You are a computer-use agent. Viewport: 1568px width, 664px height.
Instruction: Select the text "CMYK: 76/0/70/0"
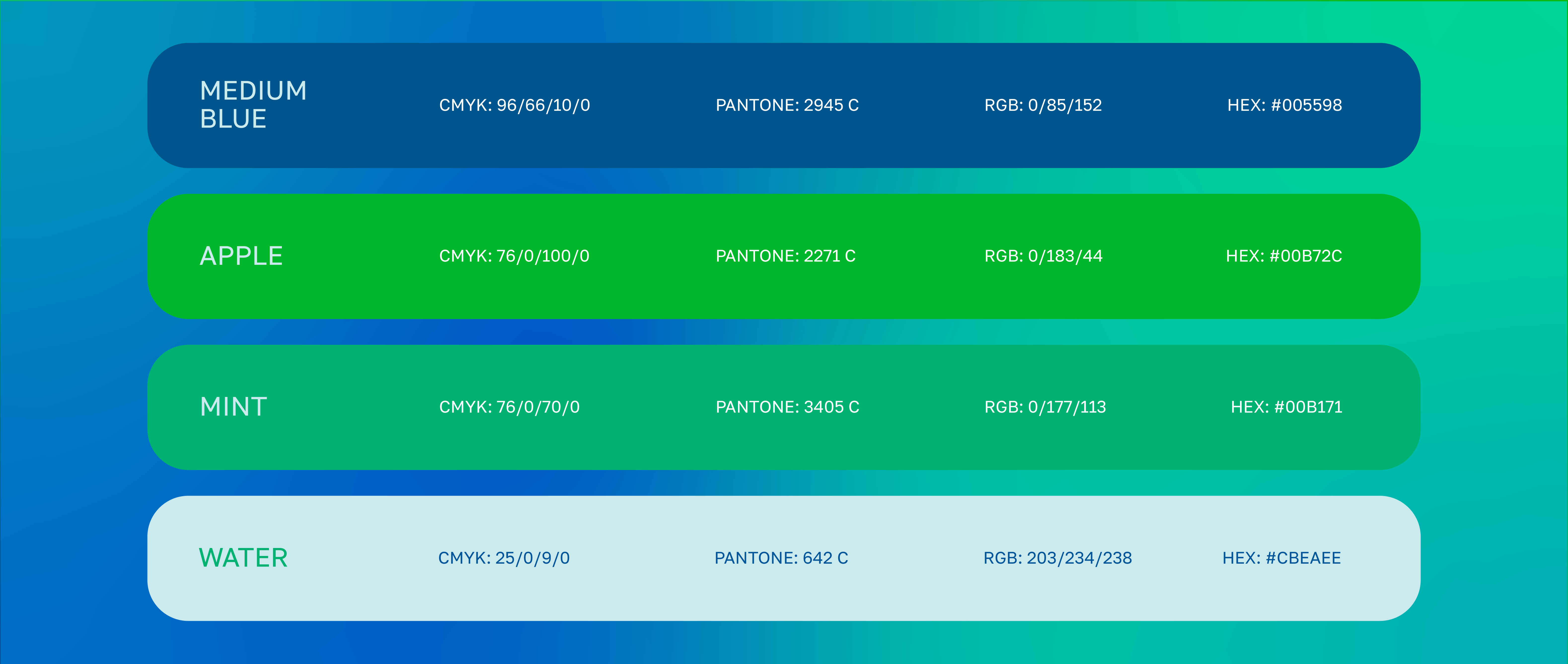click(x=510, y=407)
